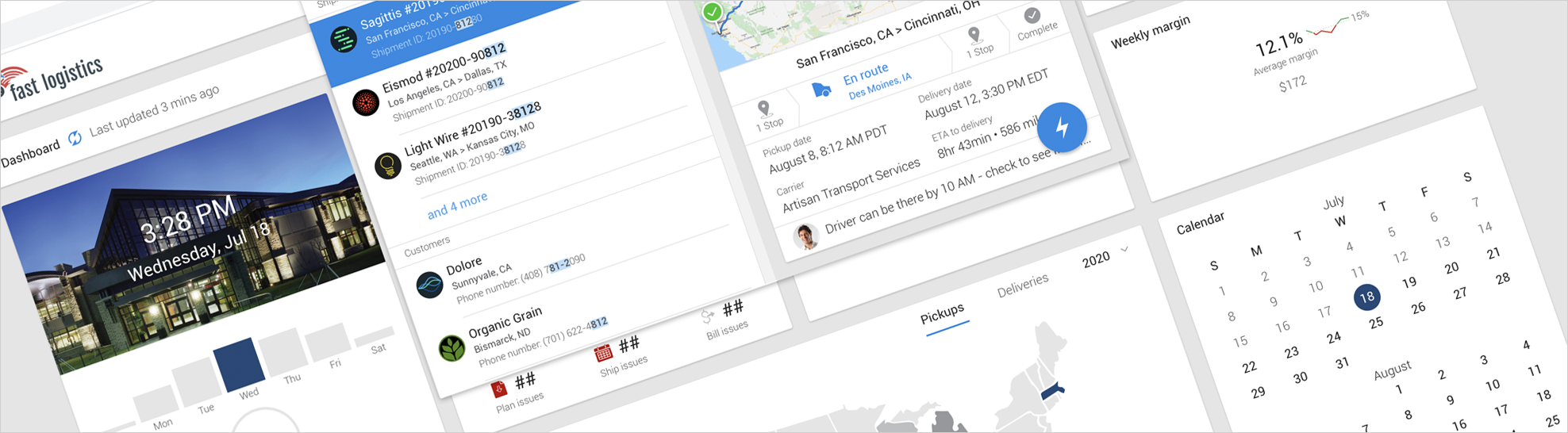Click the blue lightning bolt action button

click(1062, 127)
